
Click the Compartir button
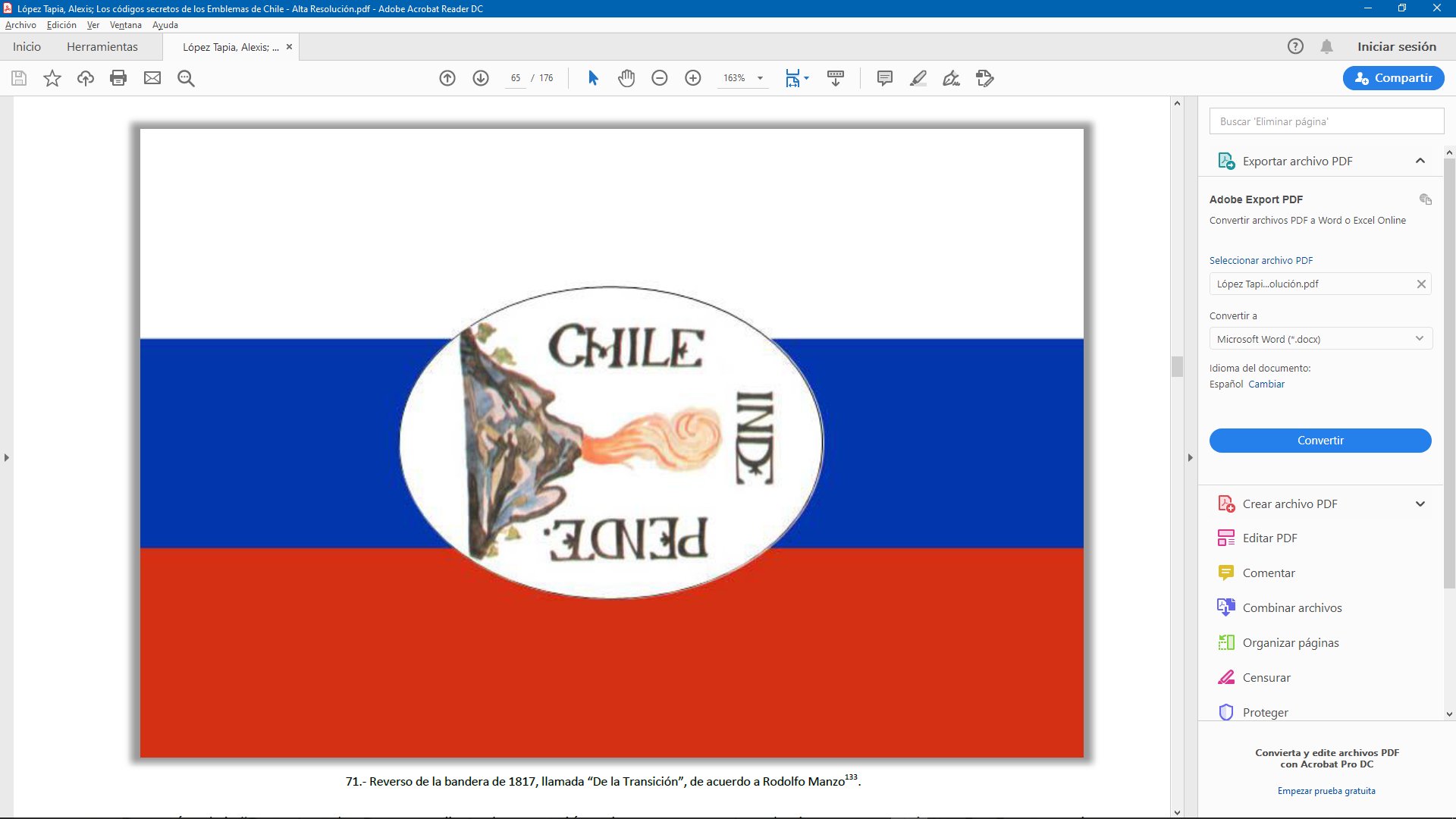[1393, 78]
